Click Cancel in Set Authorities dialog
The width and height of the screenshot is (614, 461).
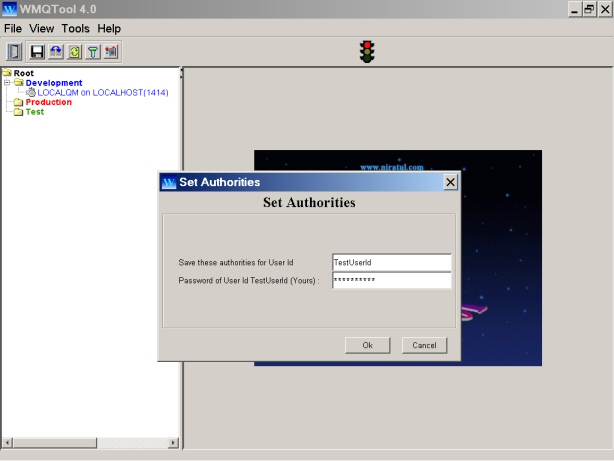tap(424, 345)
